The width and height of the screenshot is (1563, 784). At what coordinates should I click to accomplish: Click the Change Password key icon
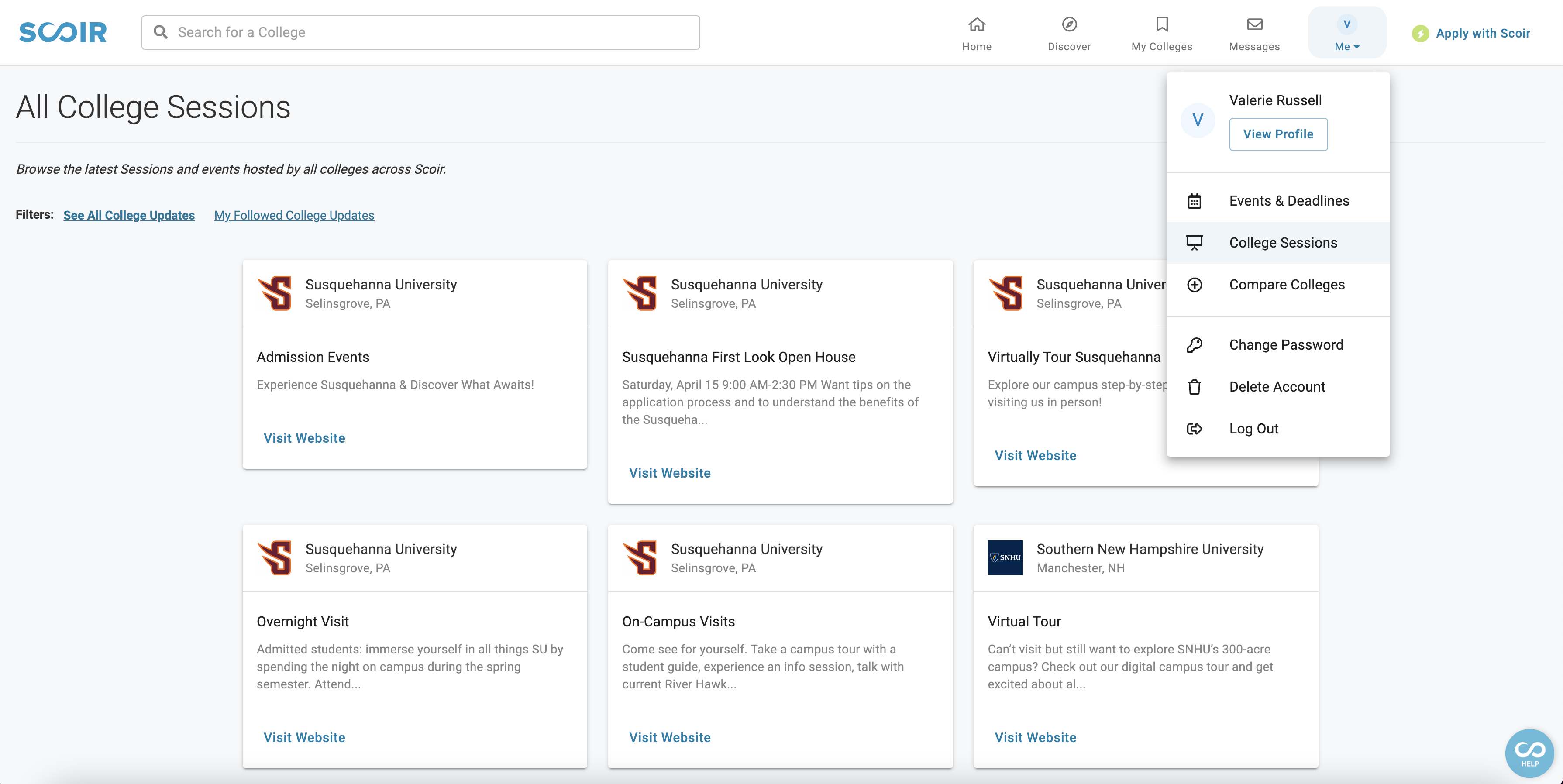pos(1194,345)
